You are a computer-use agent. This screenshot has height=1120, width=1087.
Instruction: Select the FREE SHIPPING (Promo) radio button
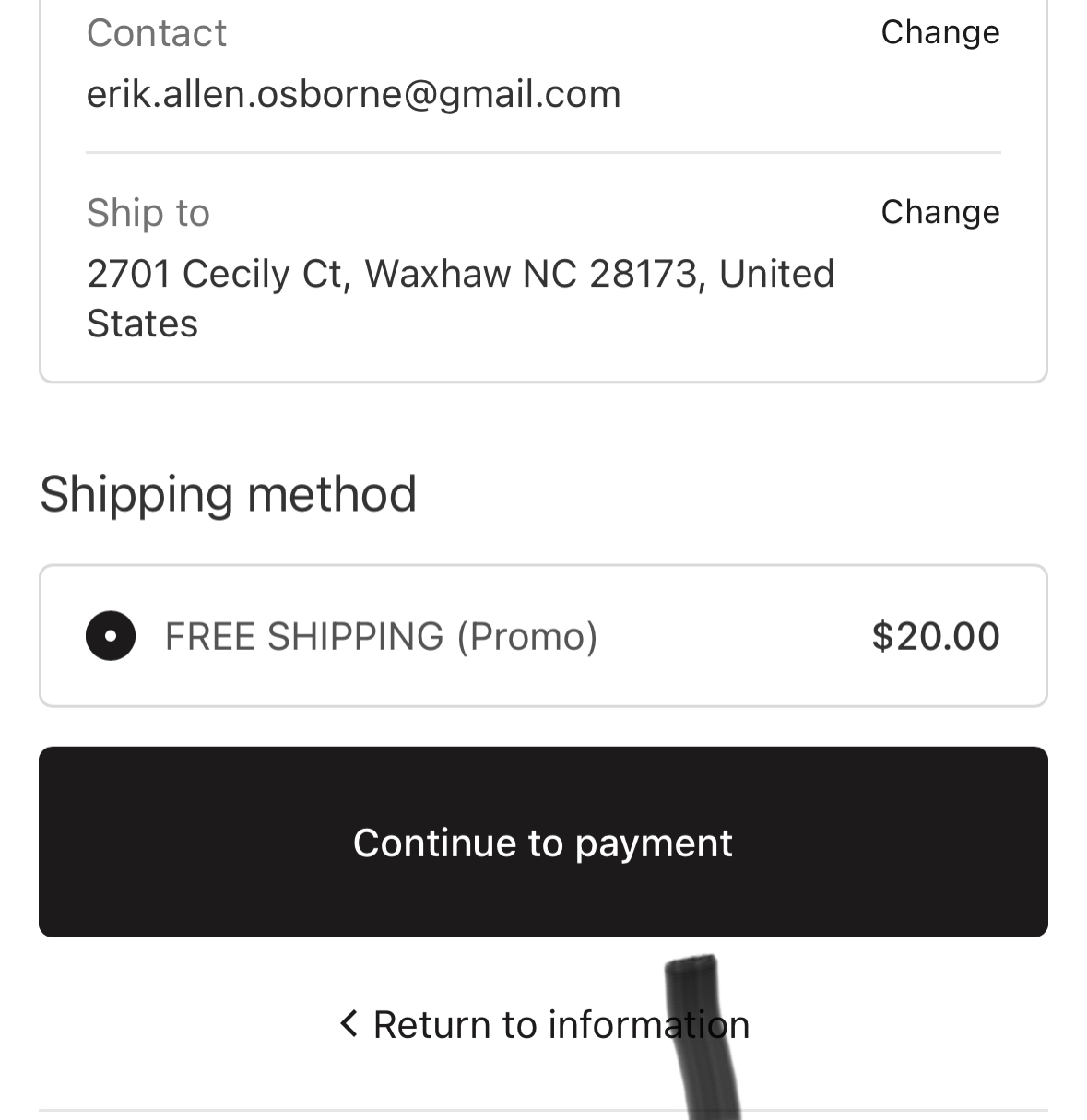point(111,636)
